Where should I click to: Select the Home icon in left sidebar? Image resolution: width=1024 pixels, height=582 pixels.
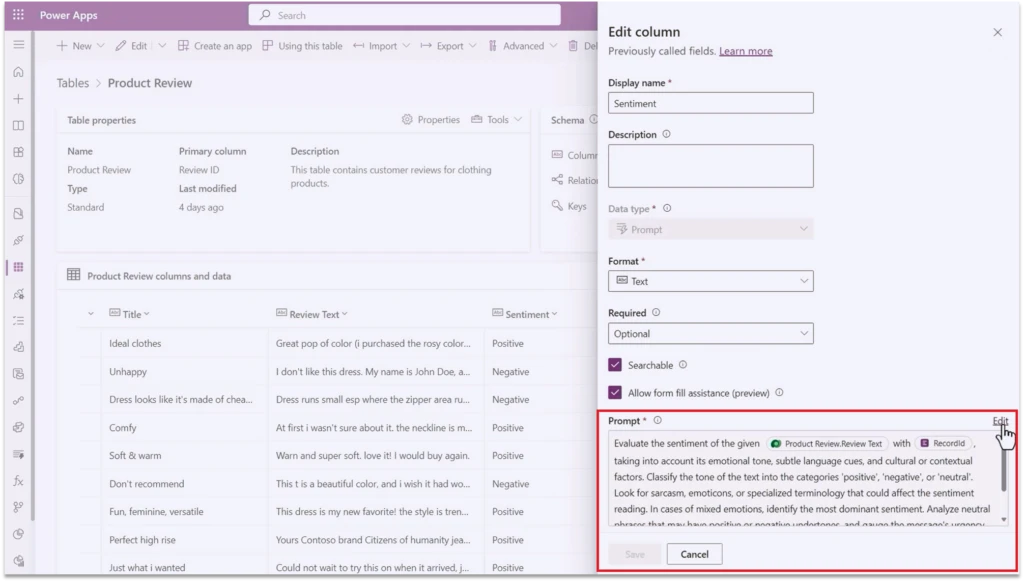pyautogui.click(x=18, y=72)
